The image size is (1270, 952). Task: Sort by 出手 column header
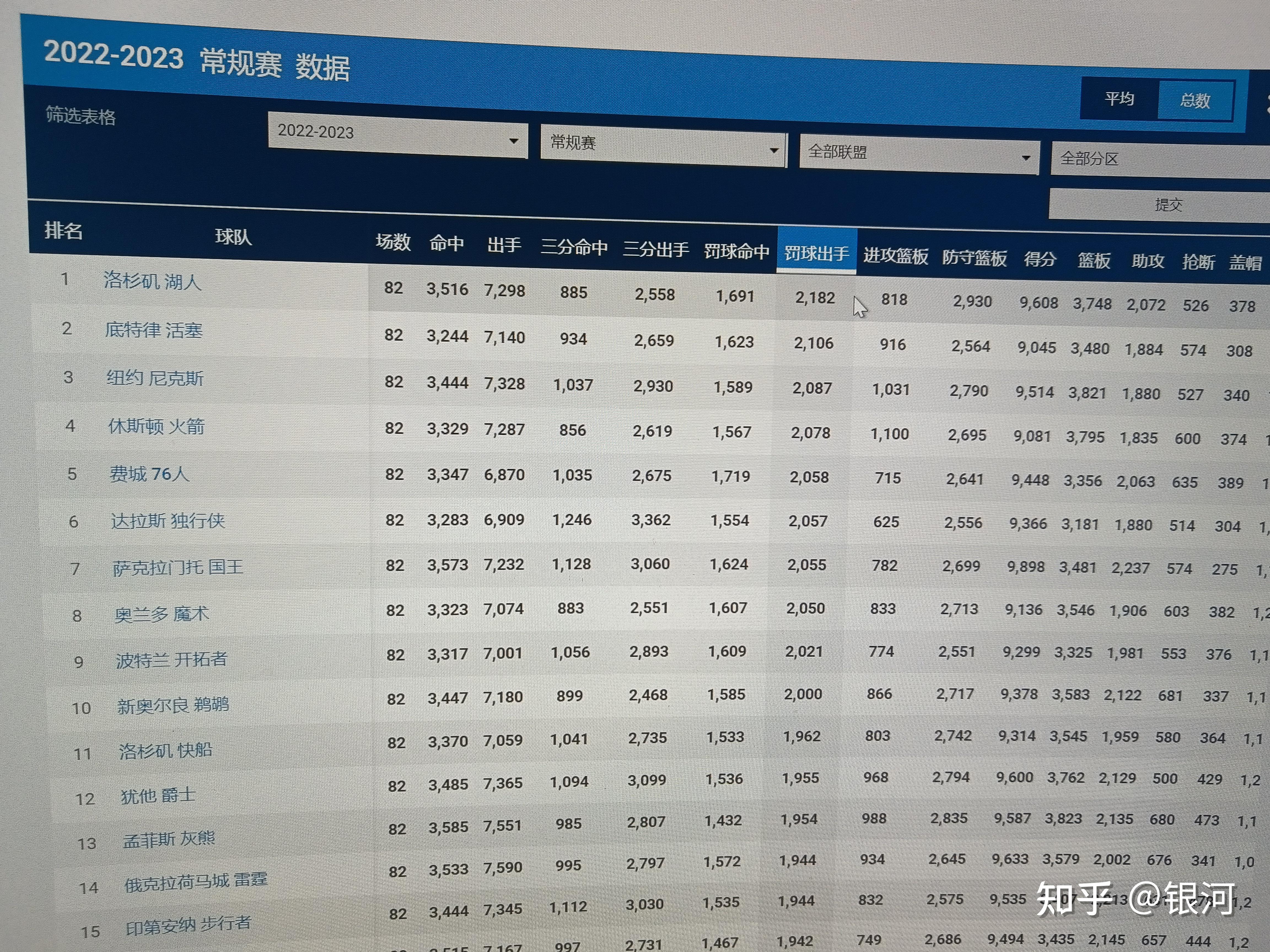tap(504, 245)
